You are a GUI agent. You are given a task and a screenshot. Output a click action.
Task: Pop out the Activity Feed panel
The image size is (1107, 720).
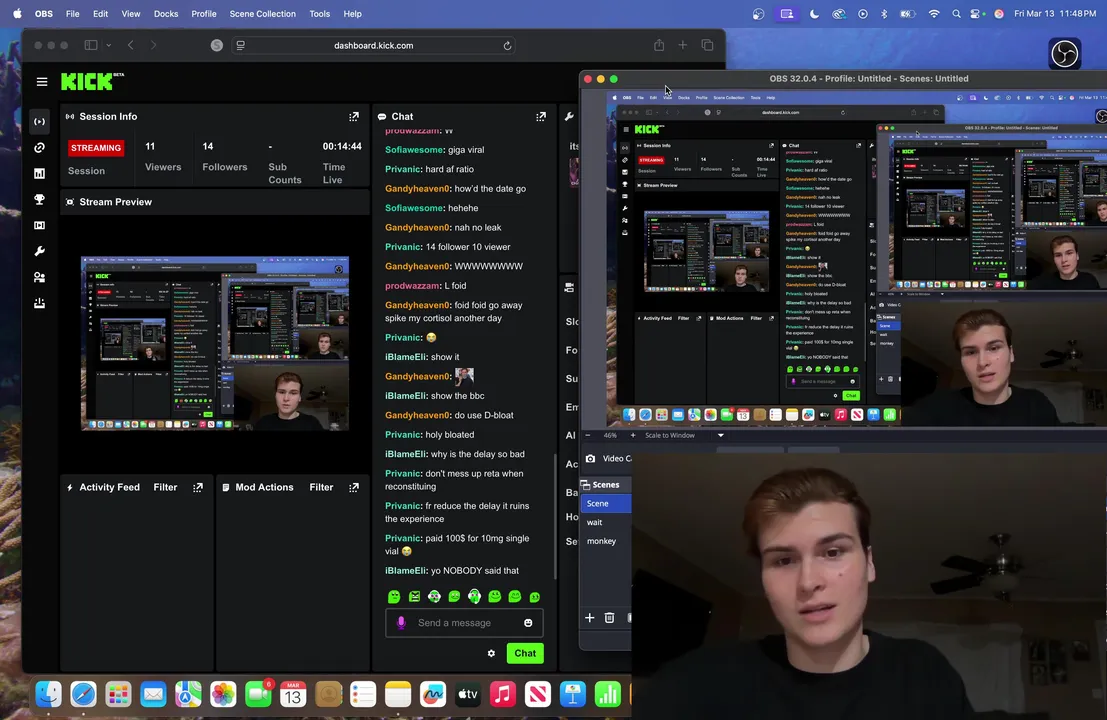198,487
